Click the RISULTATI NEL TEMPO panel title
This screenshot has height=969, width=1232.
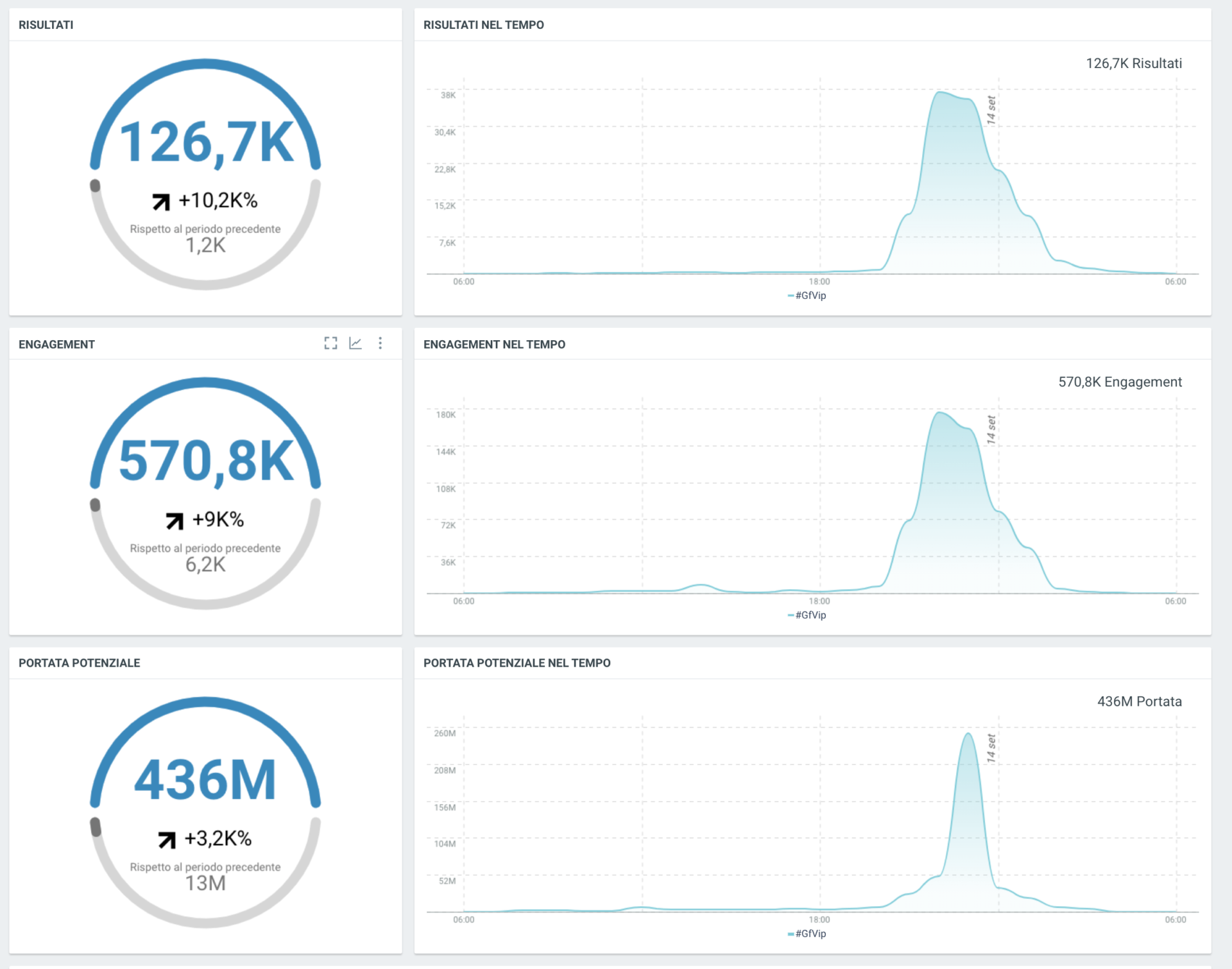click(483, 25)
